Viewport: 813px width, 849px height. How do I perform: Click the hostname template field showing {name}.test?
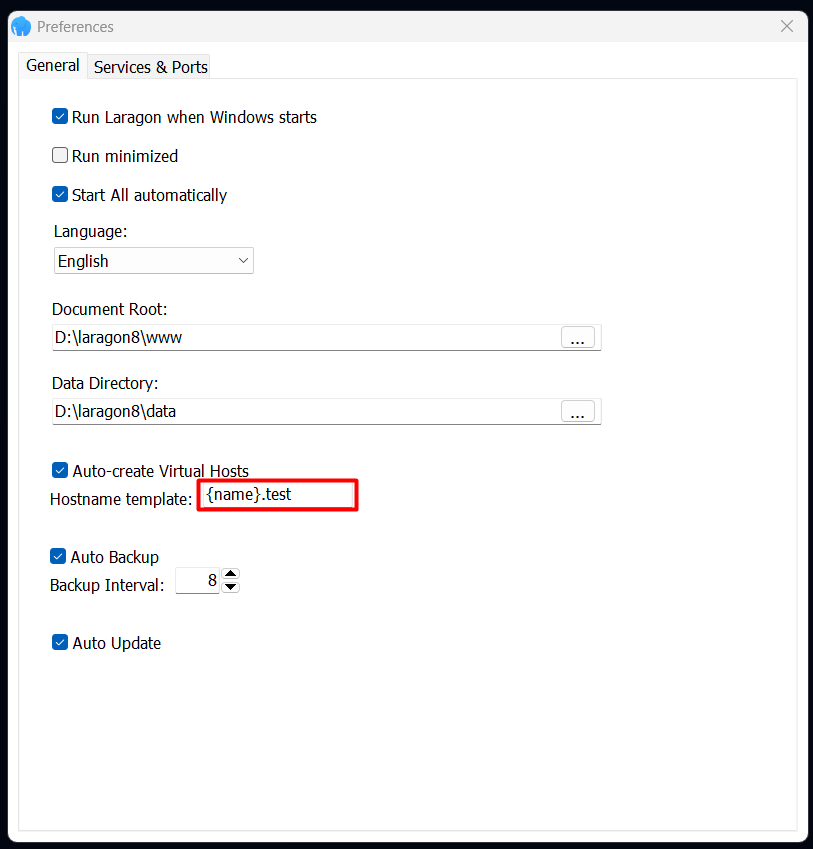[x=277, y=494]
